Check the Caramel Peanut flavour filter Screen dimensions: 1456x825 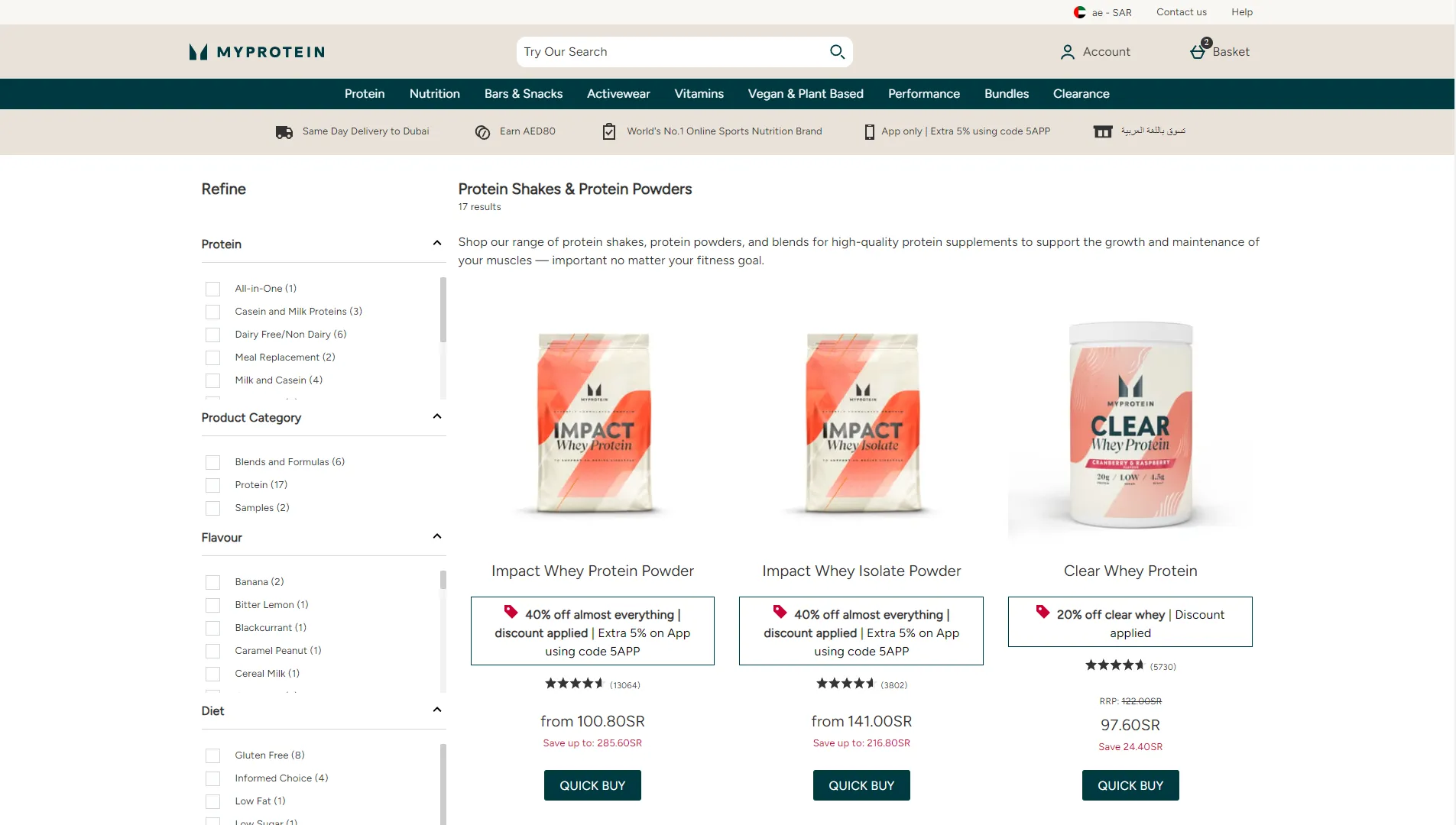coord(212,651)
